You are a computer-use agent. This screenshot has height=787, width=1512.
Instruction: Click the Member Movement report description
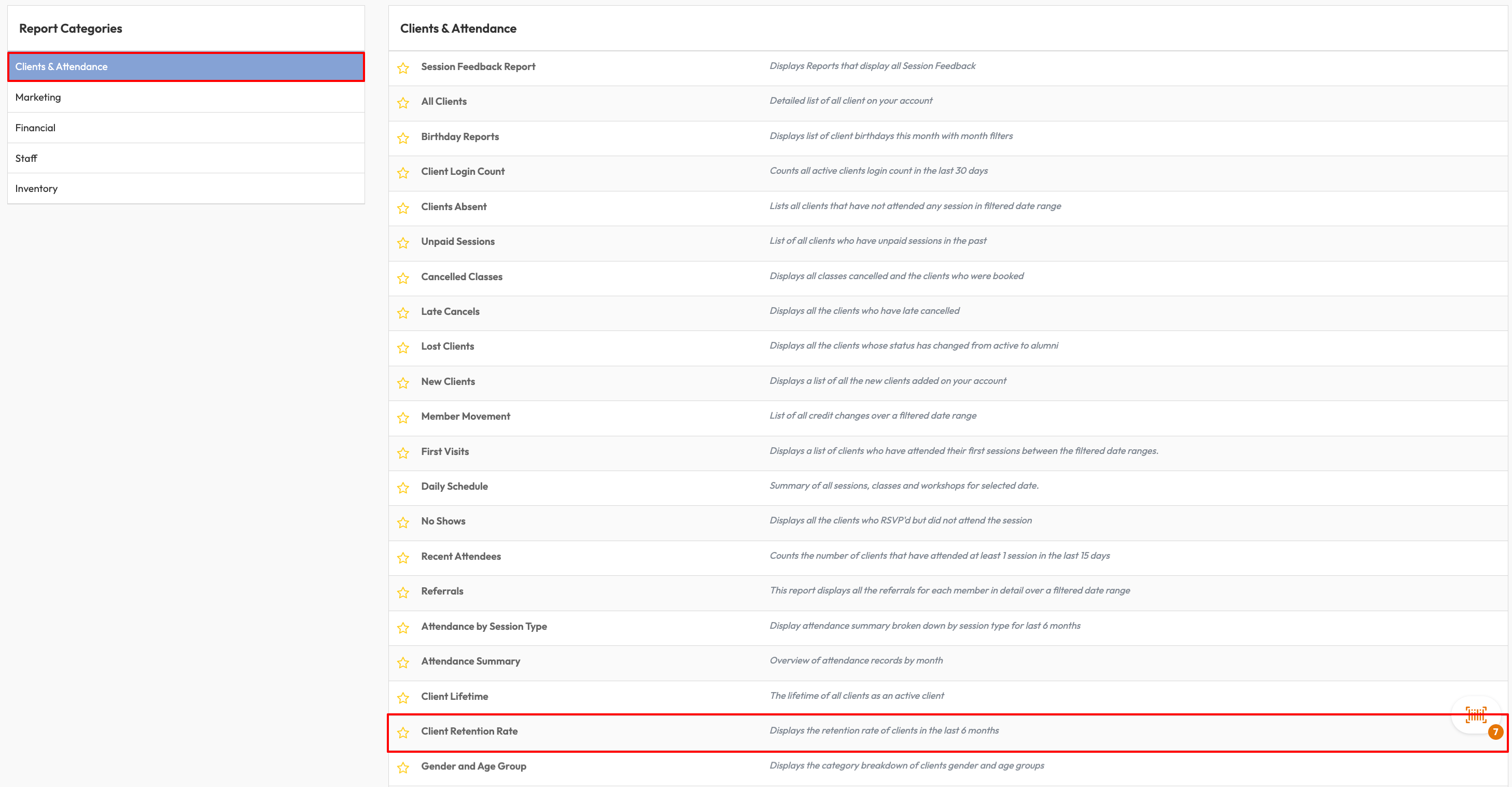872,415
